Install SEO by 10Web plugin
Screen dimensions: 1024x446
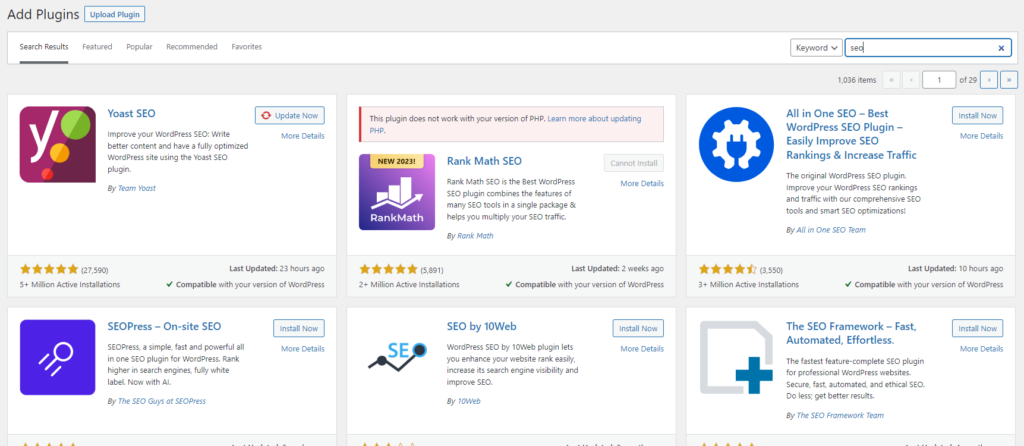click(x=638, y=328)
